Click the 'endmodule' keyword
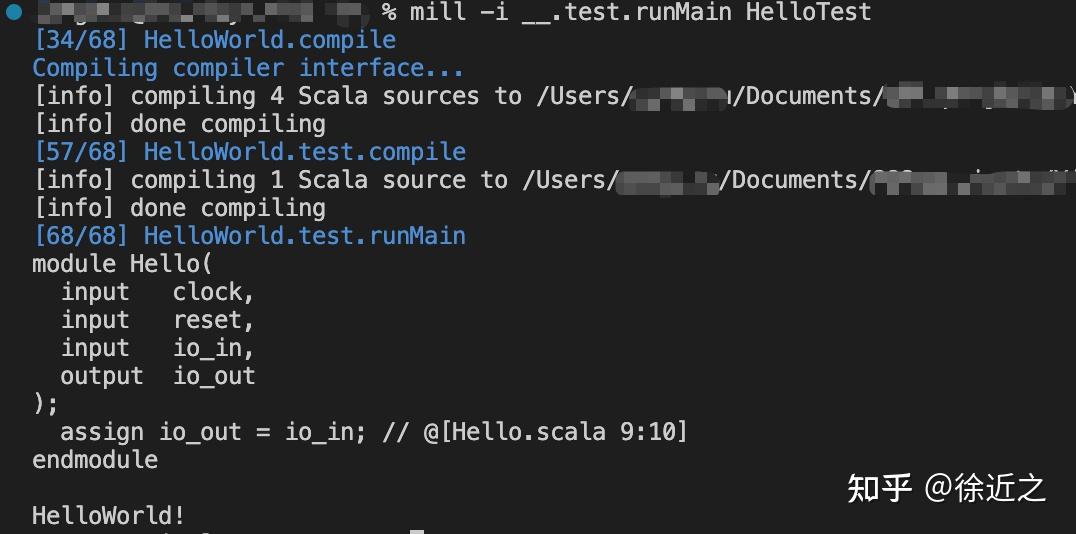1076x534 pixels. point(95,460)
